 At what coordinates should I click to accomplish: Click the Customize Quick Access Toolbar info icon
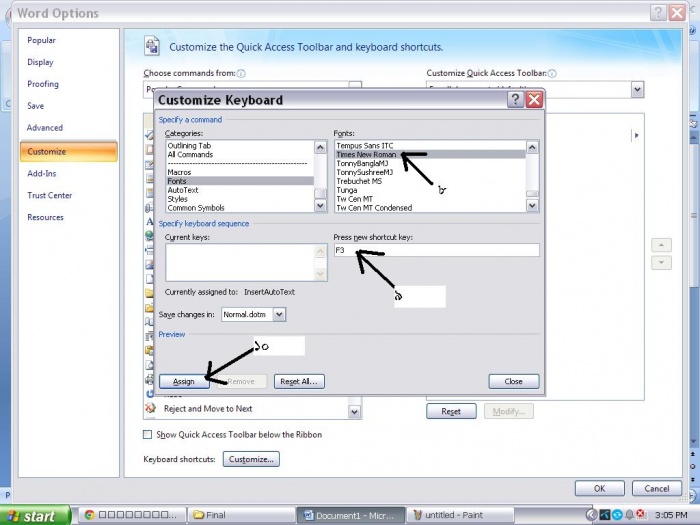point(552,74)
